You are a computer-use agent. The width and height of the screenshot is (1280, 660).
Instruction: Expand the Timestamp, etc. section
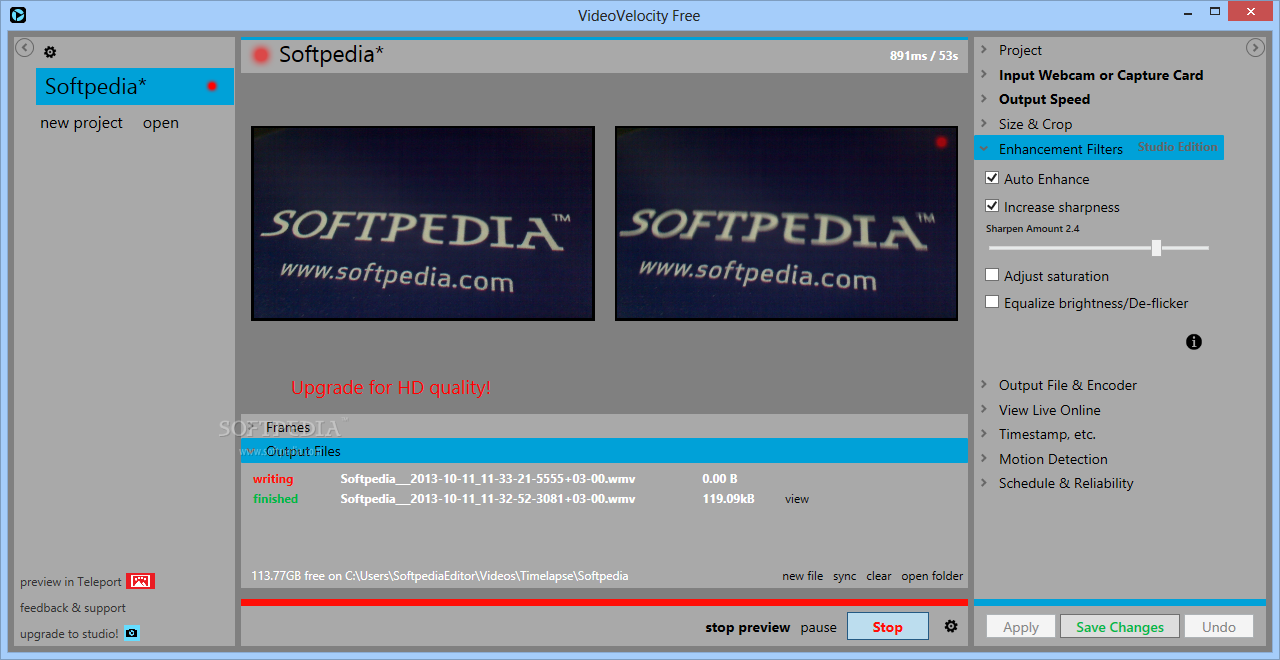tap(1047, 434)
